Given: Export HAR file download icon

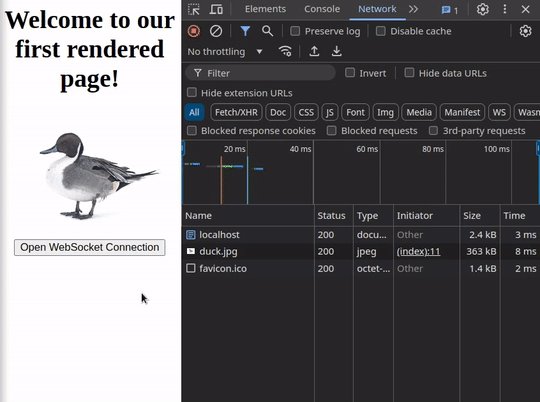Looking at the screenshot, I should (336, 52).
